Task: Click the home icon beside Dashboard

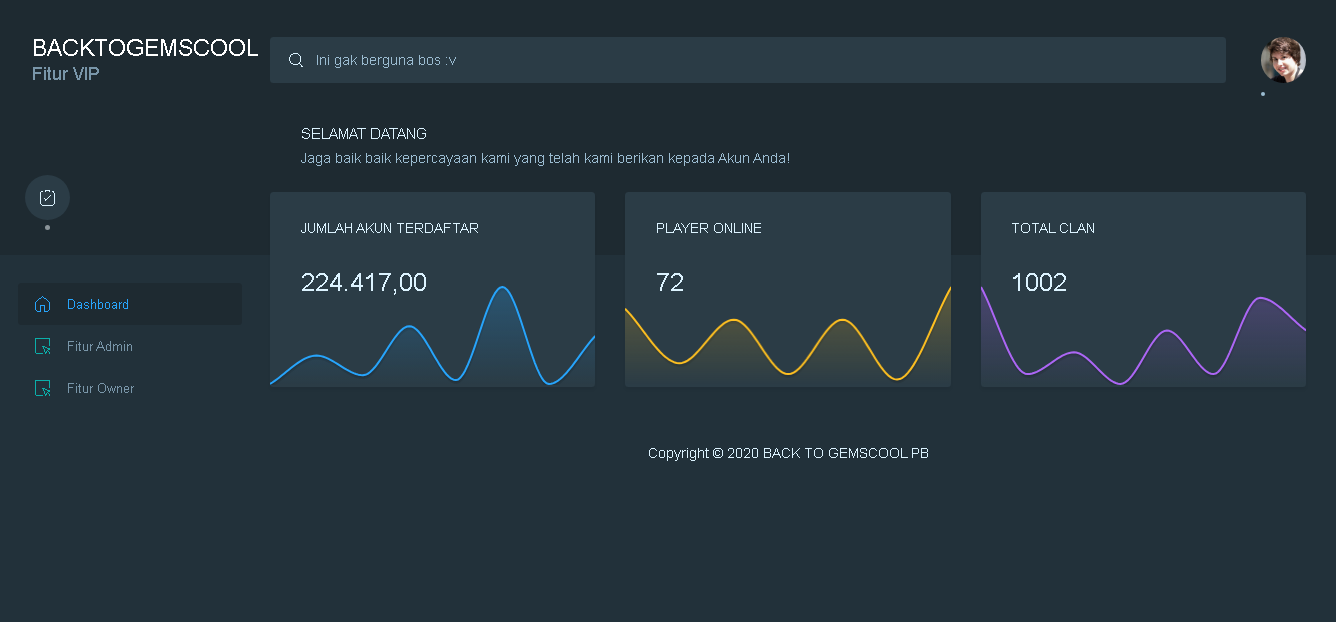Action: [x=42, y=304]
